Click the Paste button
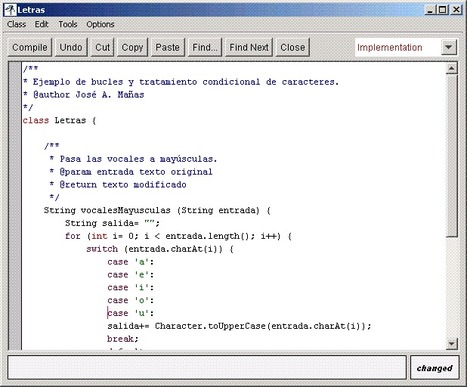Image resolution: width=467 pixels, height=387 pixels. point(168,47)
